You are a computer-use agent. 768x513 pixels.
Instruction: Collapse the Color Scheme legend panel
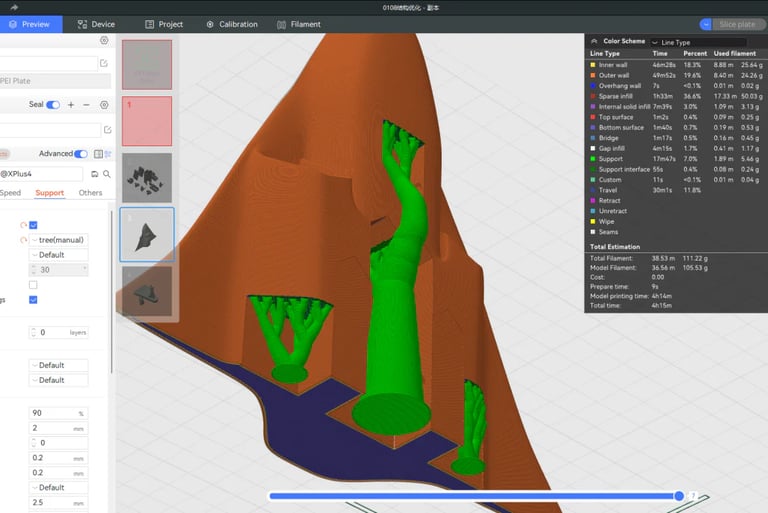pos(595,42)
